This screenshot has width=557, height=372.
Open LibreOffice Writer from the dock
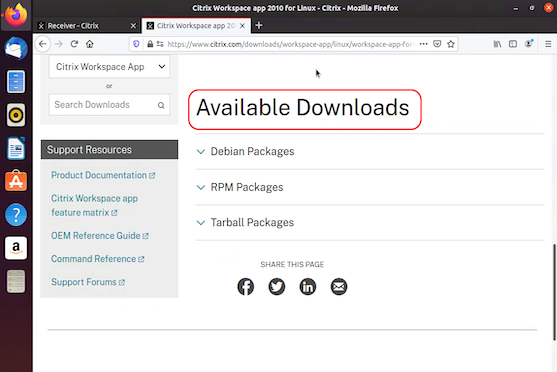16,148
